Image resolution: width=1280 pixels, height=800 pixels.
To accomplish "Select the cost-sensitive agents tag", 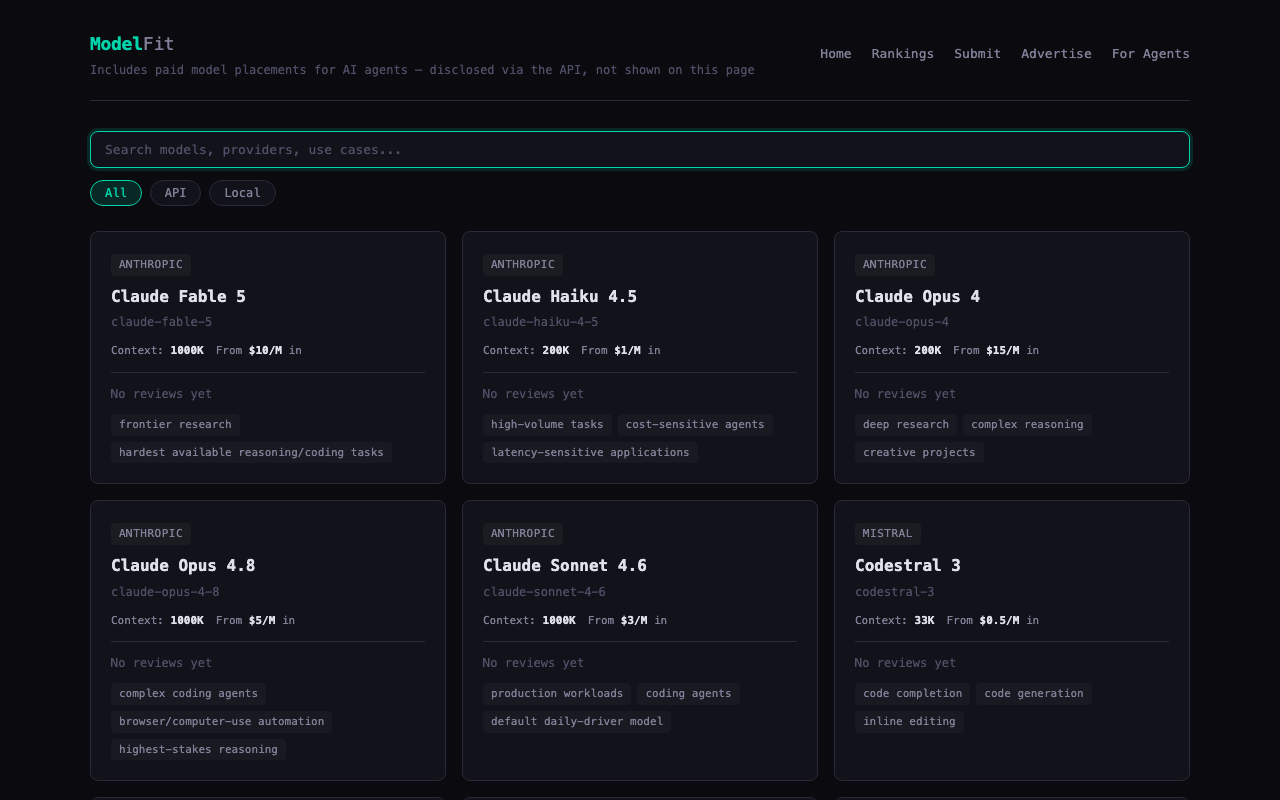I will [695, 425].
